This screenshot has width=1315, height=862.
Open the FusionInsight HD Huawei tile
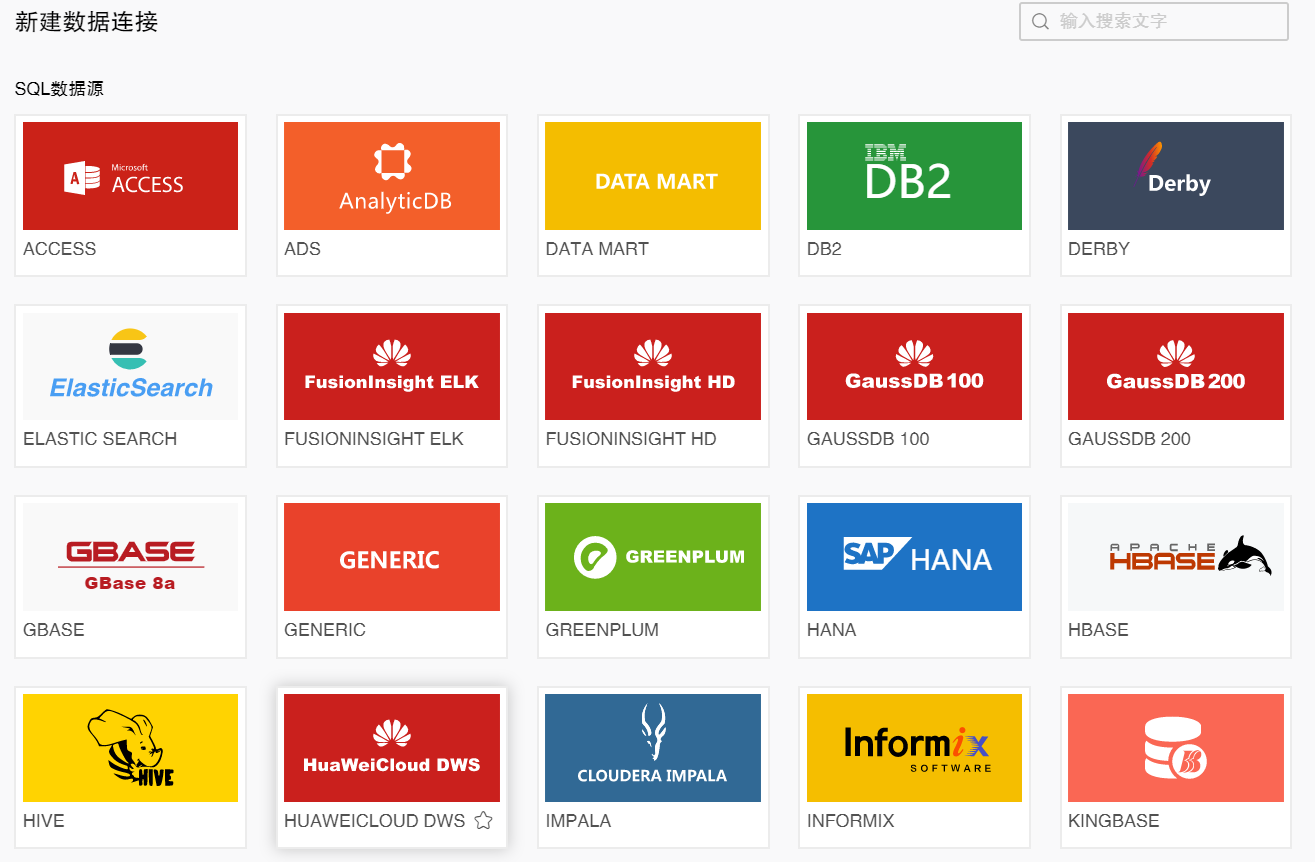click(x=653, y=366)
